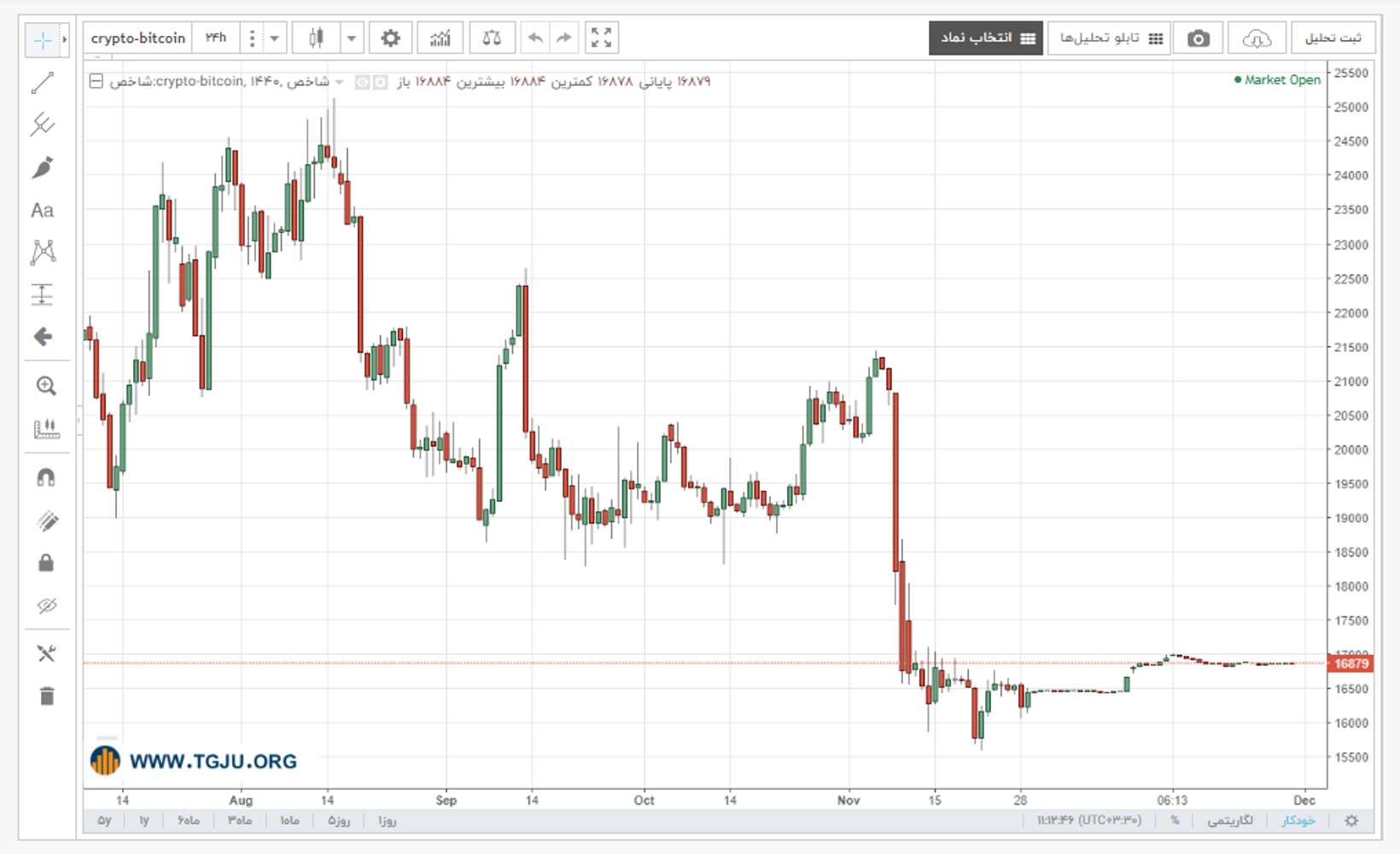Toggle percent scale button

click(1175, 821)
